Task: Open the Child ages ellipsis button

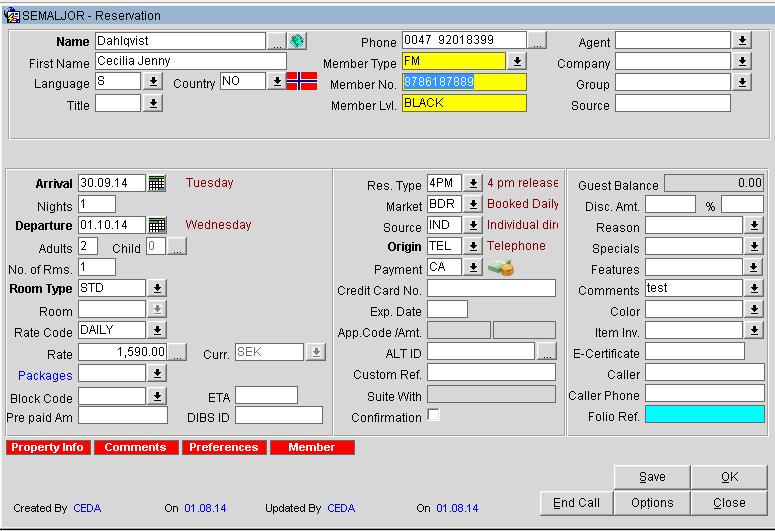Action: [177, 246]
